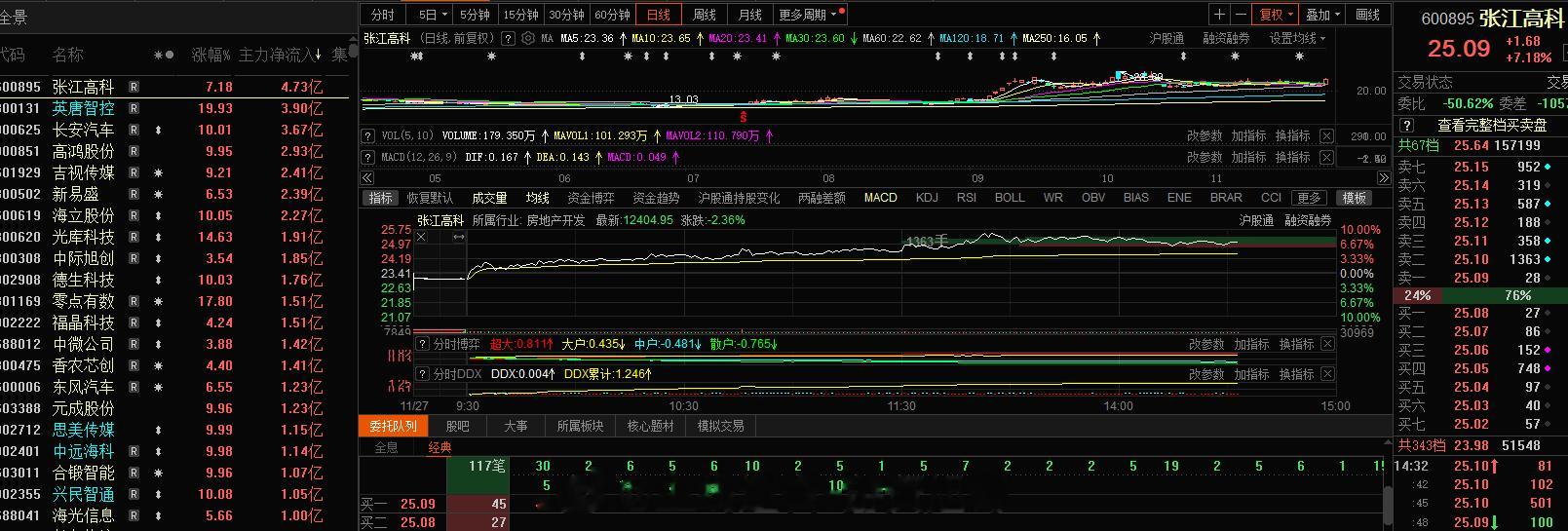Click the 恢复默认 button

[x=430, y=198]
